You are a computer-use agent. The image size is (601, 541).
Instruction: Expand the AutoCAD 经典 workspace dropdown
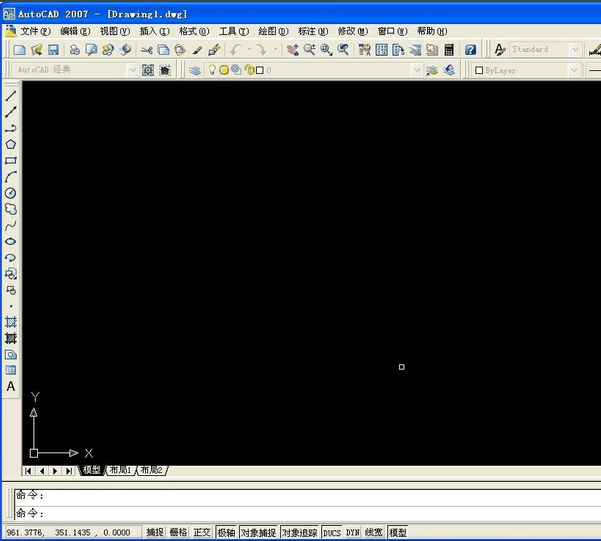[x=132, y=70]
